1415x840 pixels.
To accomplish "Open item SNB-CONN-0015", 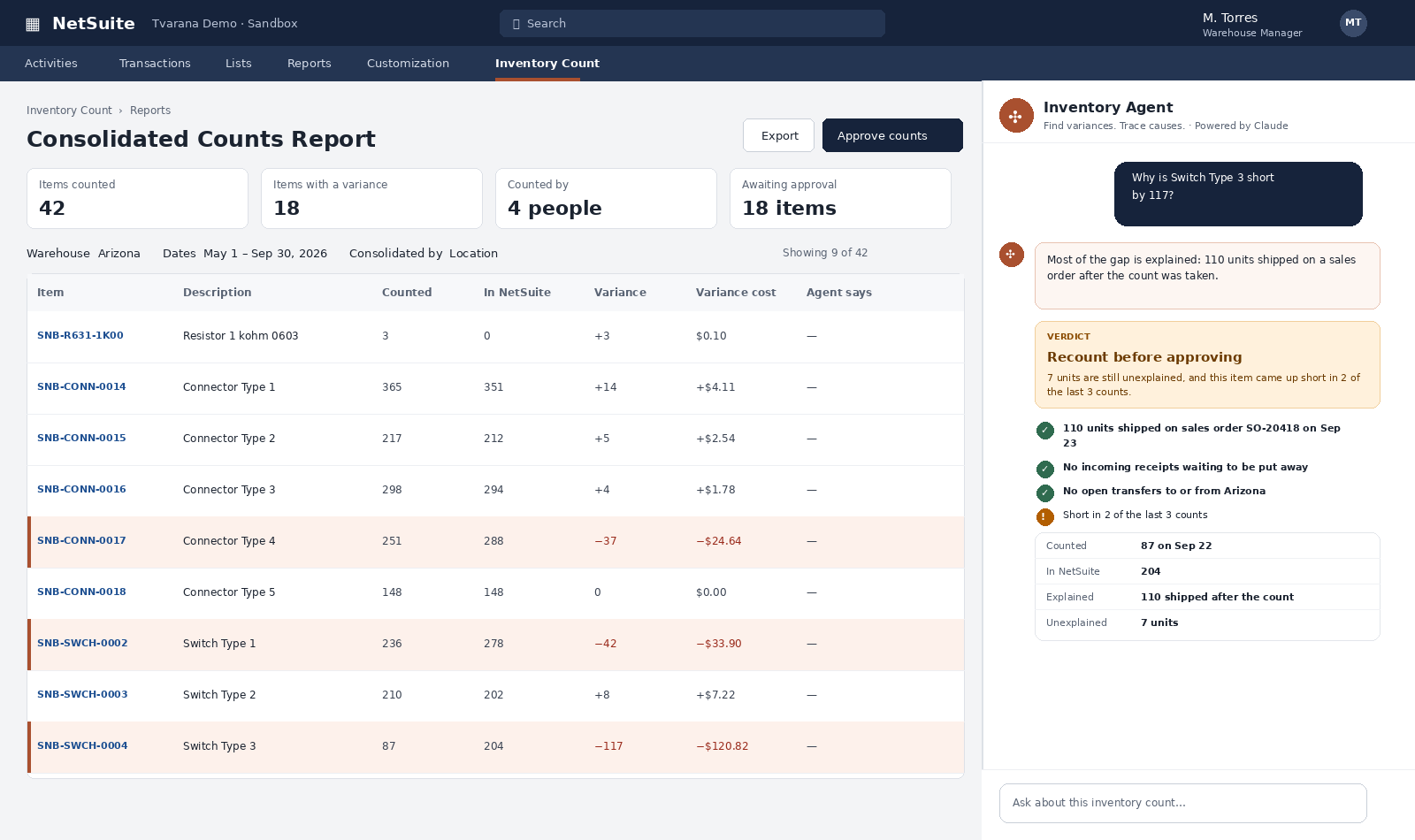I will [81, 439].
